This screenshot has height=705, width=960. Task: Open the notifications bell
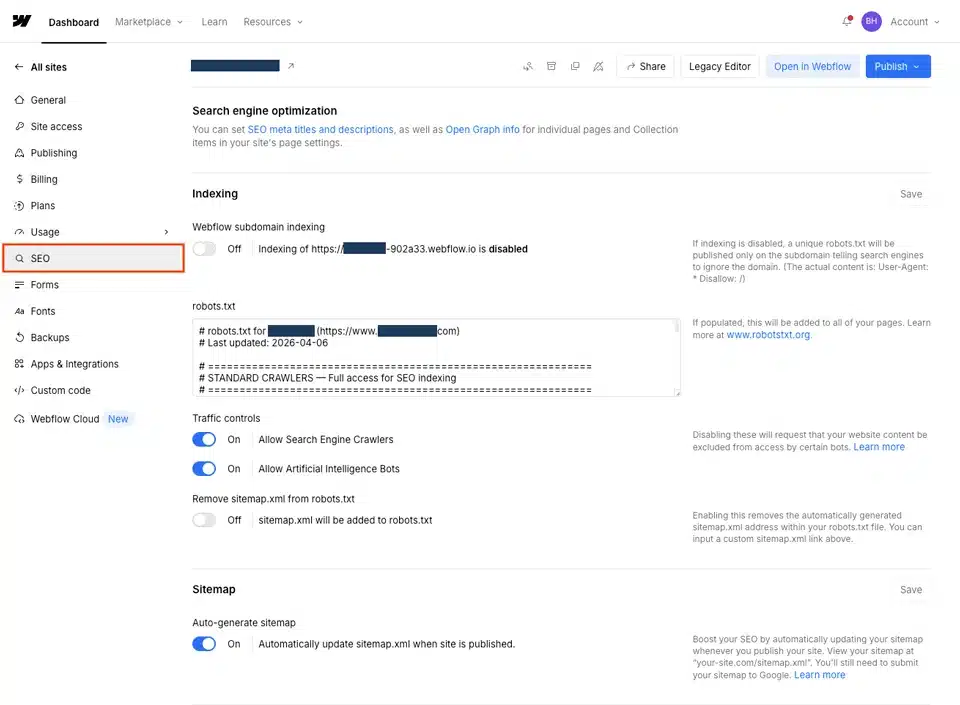pyautogui.click(x=846, y=22)
